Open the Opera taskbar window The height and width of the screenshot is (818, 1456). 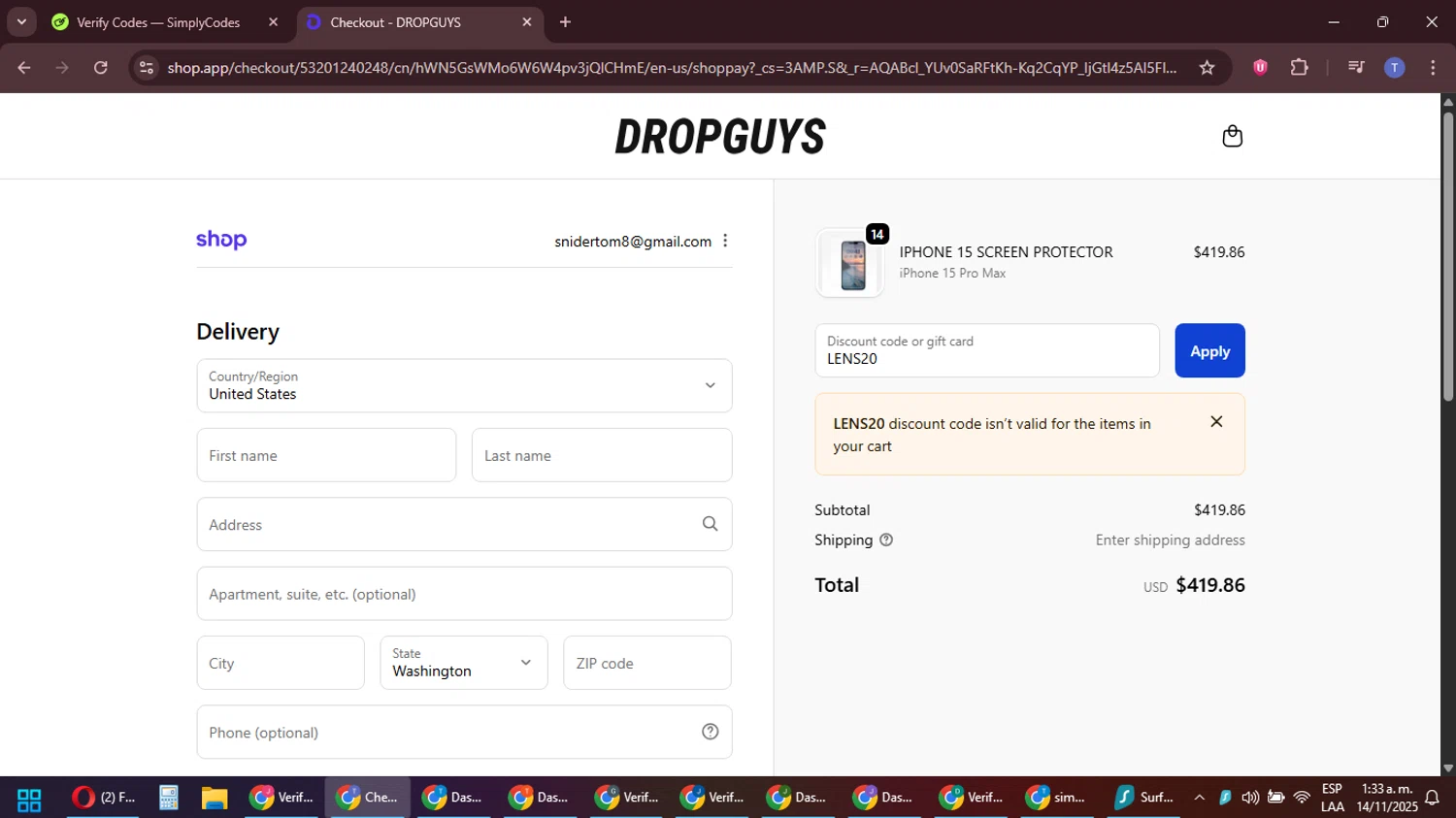102,798
